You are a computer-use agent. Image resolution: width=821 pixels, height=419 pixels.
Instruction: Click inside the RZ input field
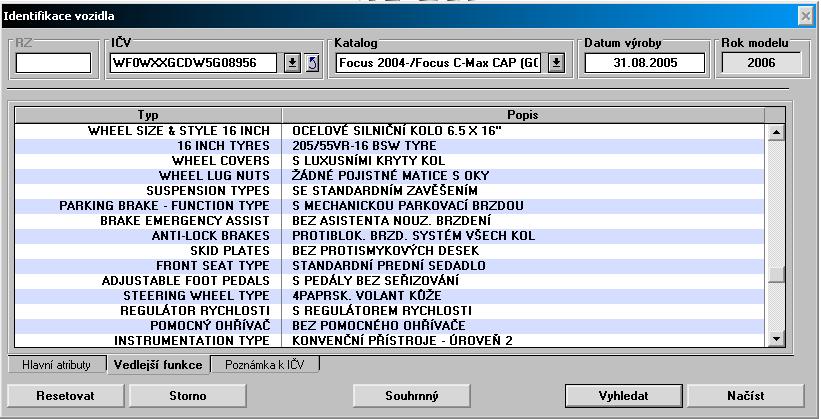[x=53, y=64]
